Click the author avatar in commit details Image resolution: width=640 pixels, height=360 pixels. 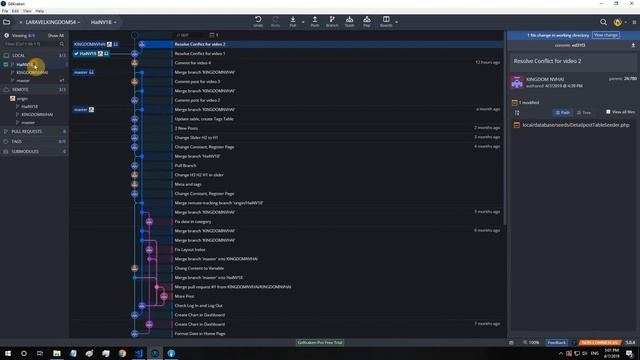[x=517, y=82]
